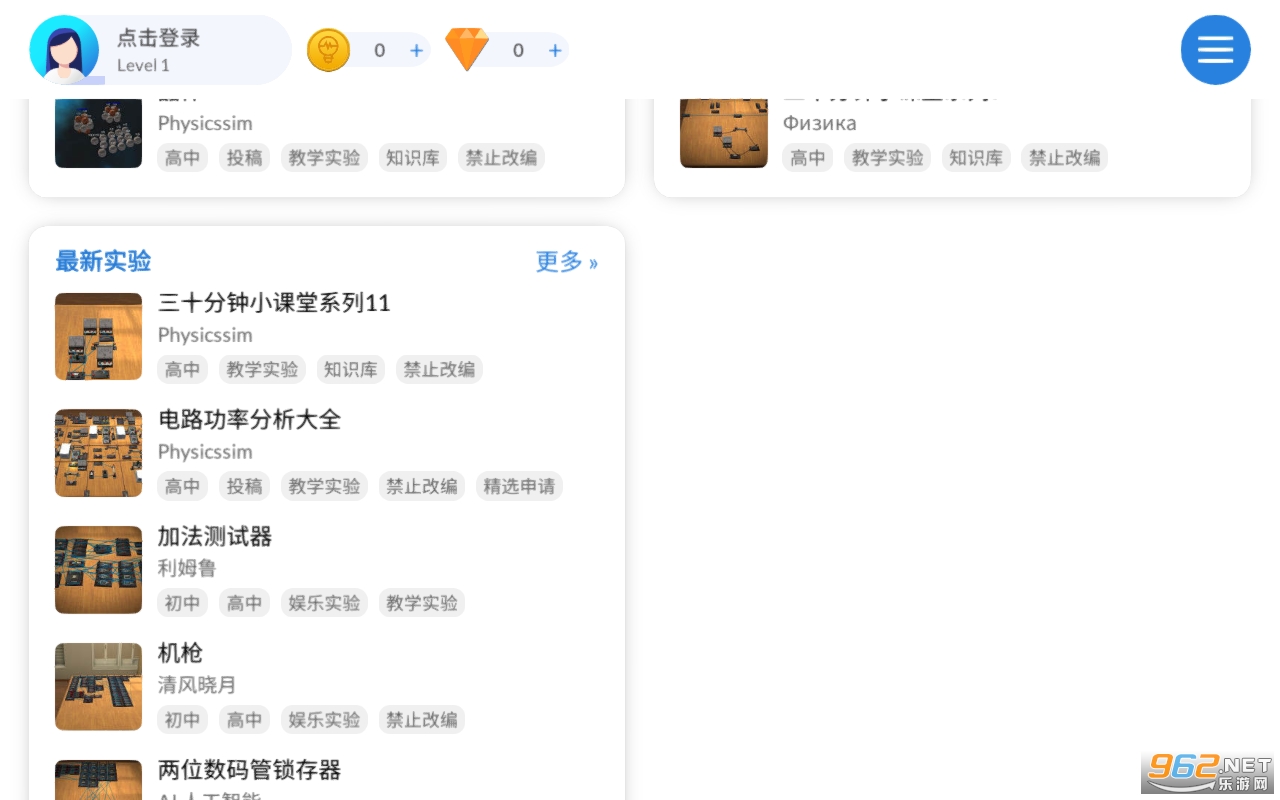Select 娱乐实验 tag of 加法测试器

tap(324, 603)
